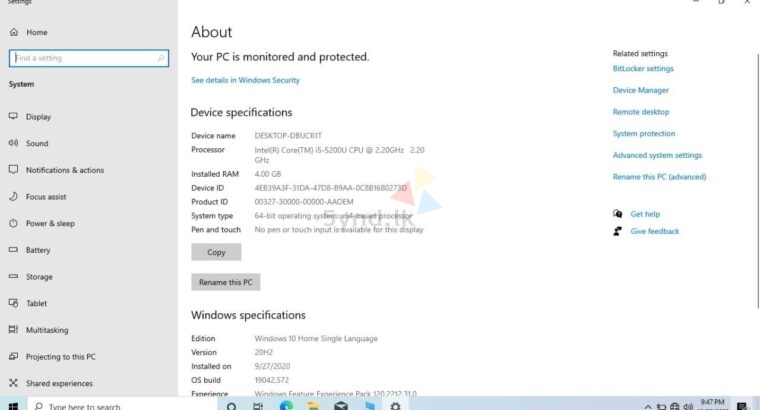Launch Microsoft Edge from taskbar
Image resolution: width=760 pixels, height=410 pixels.
[286, 406]
